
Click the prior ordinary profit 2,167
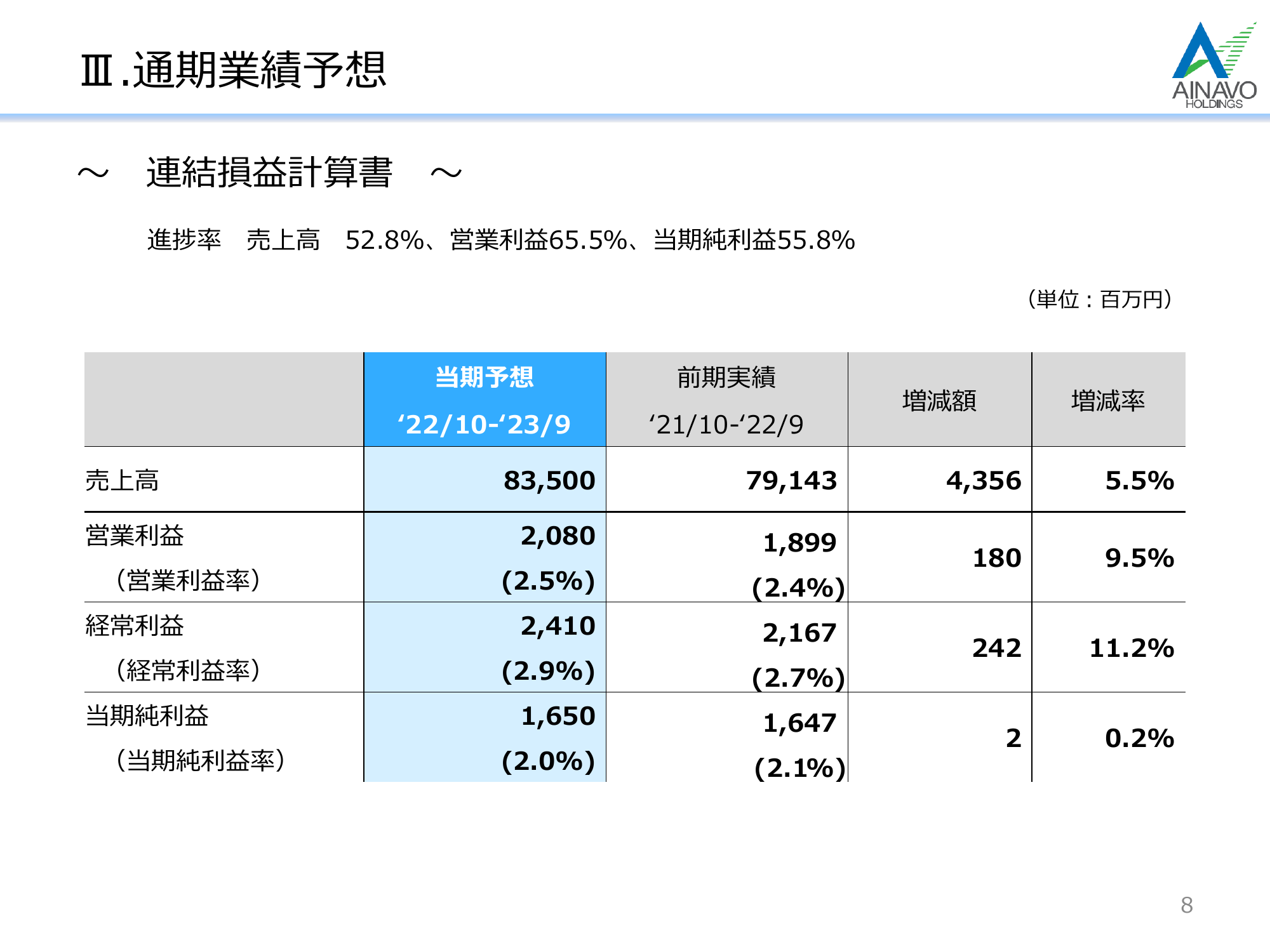click(799, 633)
